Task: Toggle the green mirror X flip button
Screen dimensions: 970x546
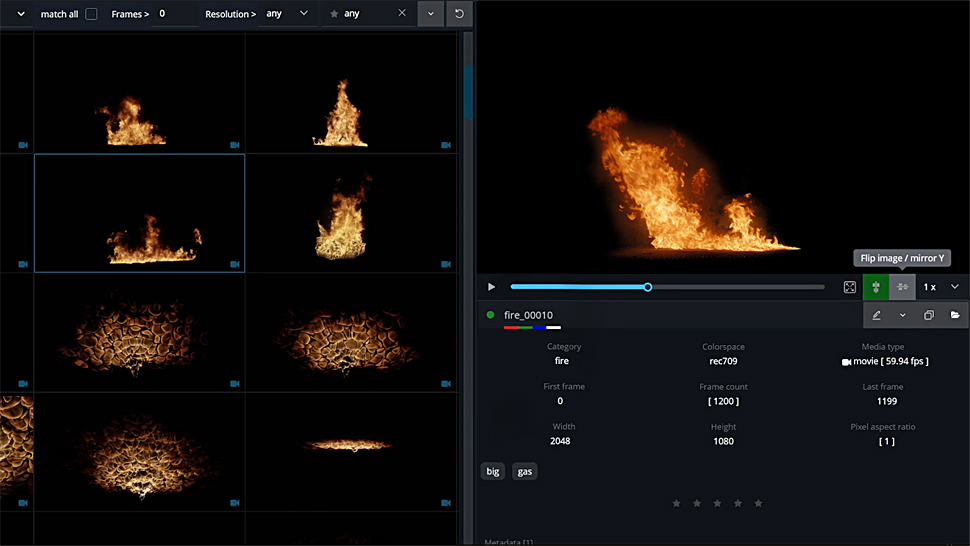Action: point(876,287)
